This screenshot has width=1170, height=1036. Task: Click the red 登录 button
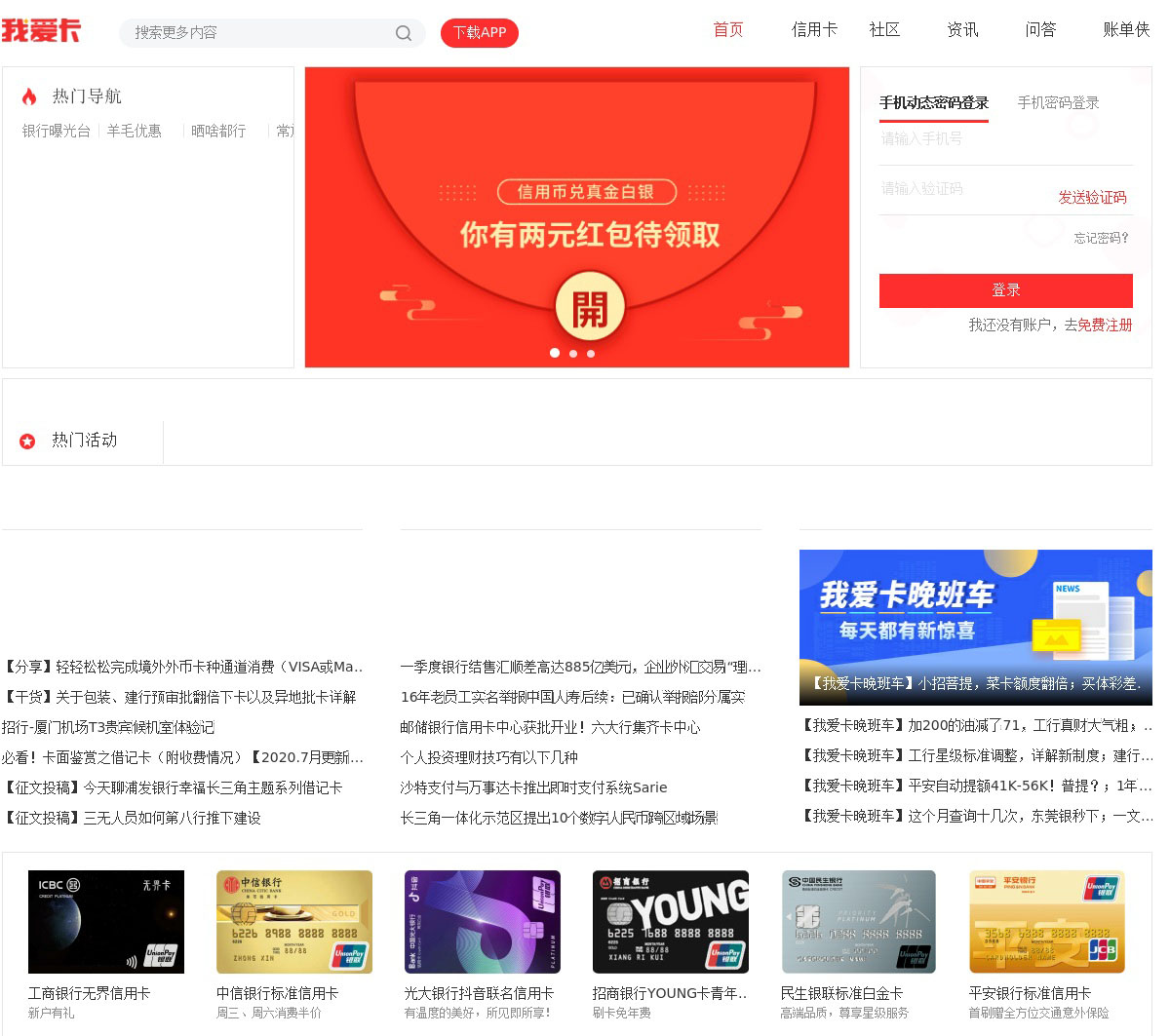[1006, 290]
